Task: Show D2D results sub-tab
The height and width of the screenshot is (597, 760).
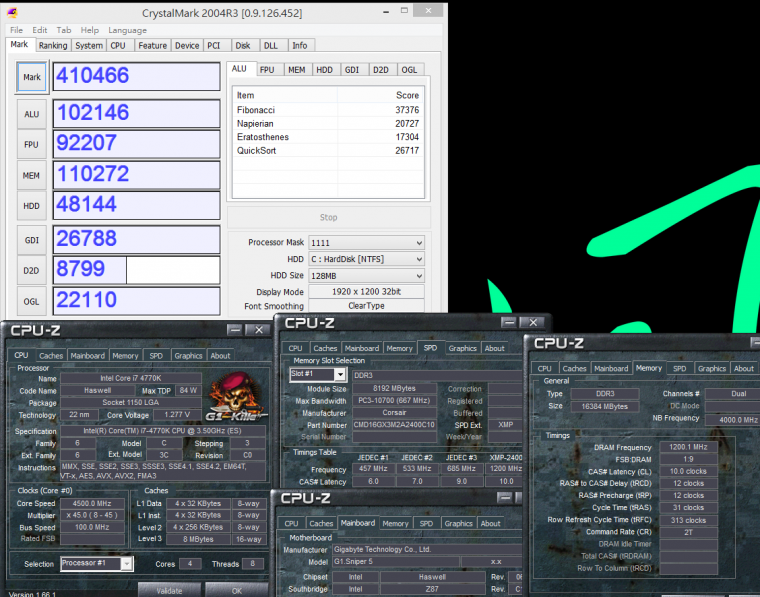Action: 380,70
